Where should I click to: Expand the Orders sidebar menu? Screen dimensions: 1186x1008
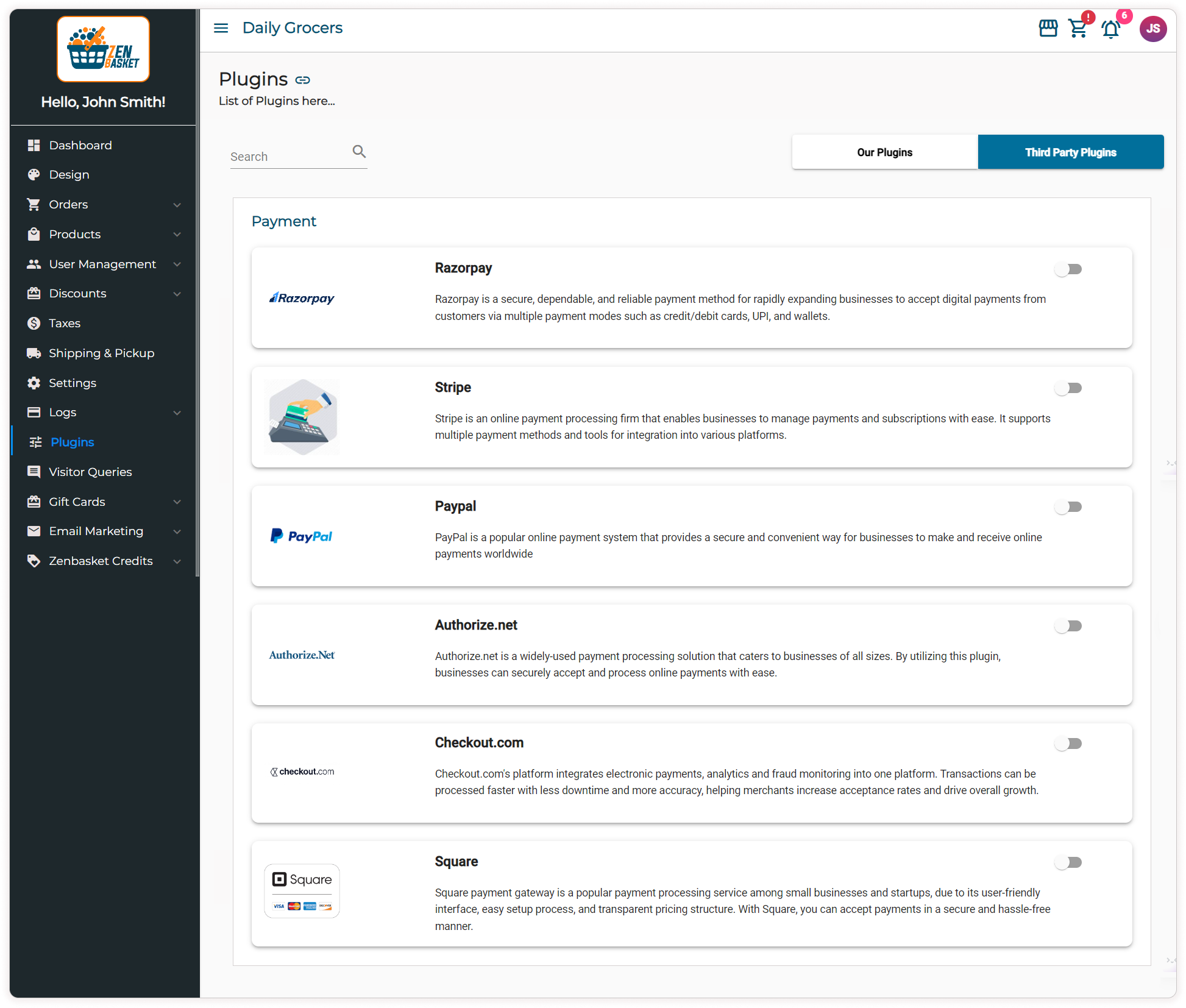tap(177, 205)
